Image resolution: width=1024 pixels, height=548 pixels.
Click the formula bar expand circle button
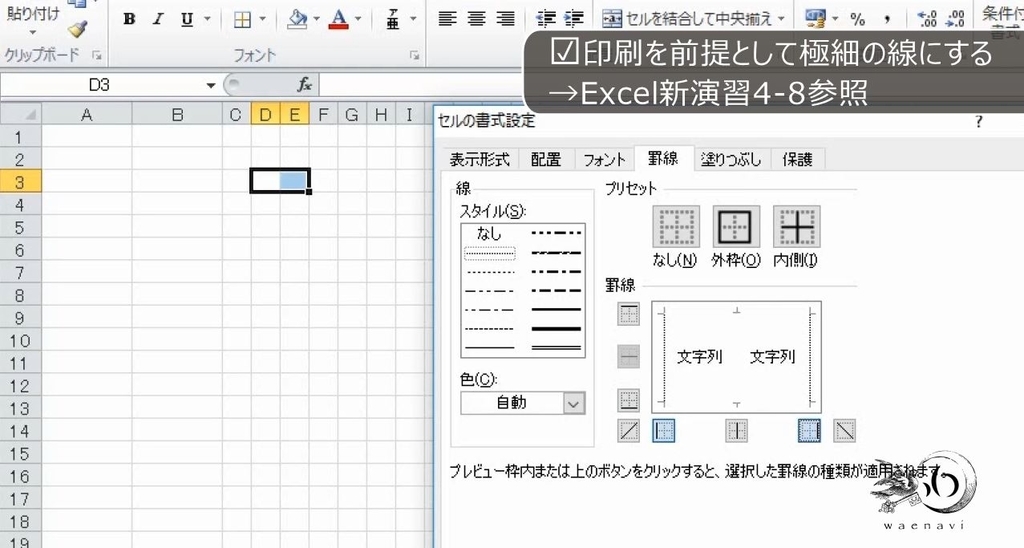click(234, 84)
